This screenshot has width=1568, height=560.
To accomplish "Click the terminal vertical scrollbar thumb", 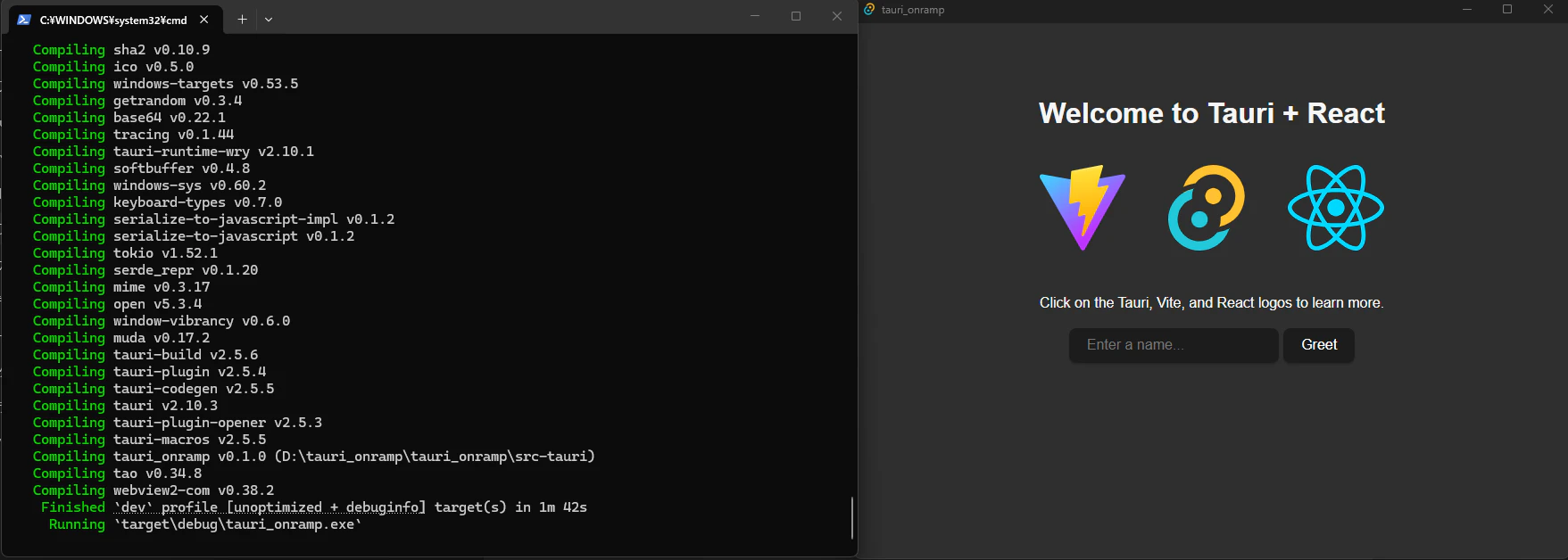I will [x=852, y=518].
